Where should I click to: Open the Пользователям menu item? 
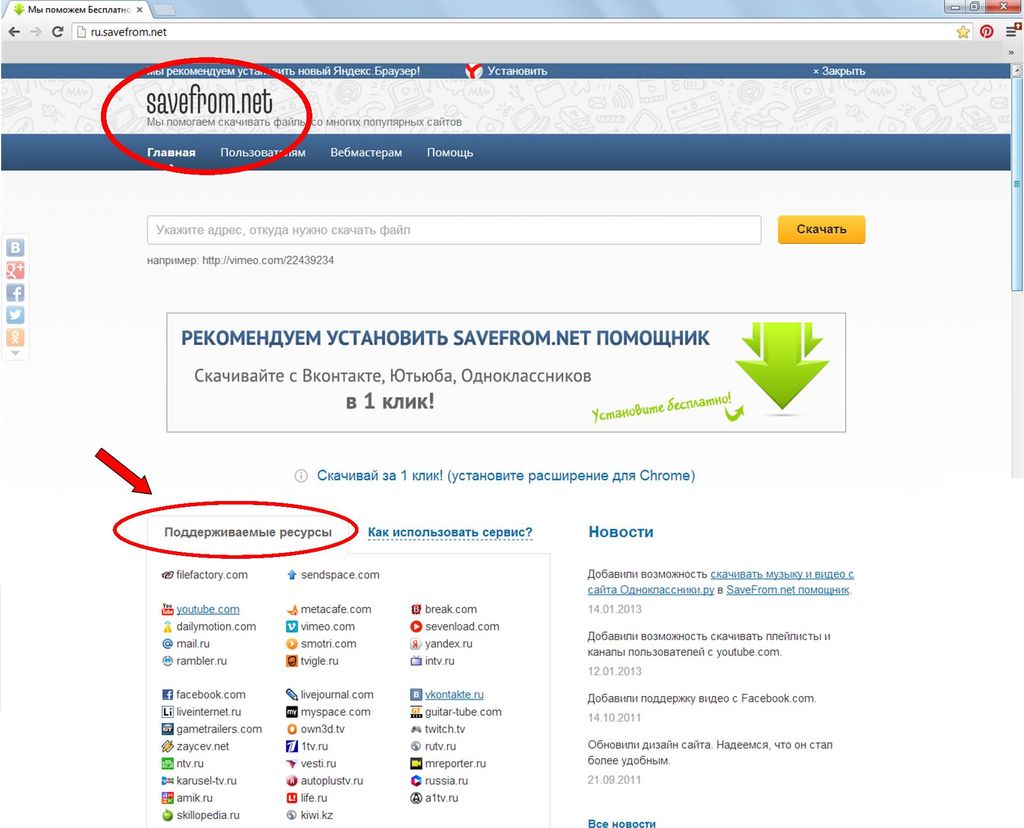[x=263, y=152]
